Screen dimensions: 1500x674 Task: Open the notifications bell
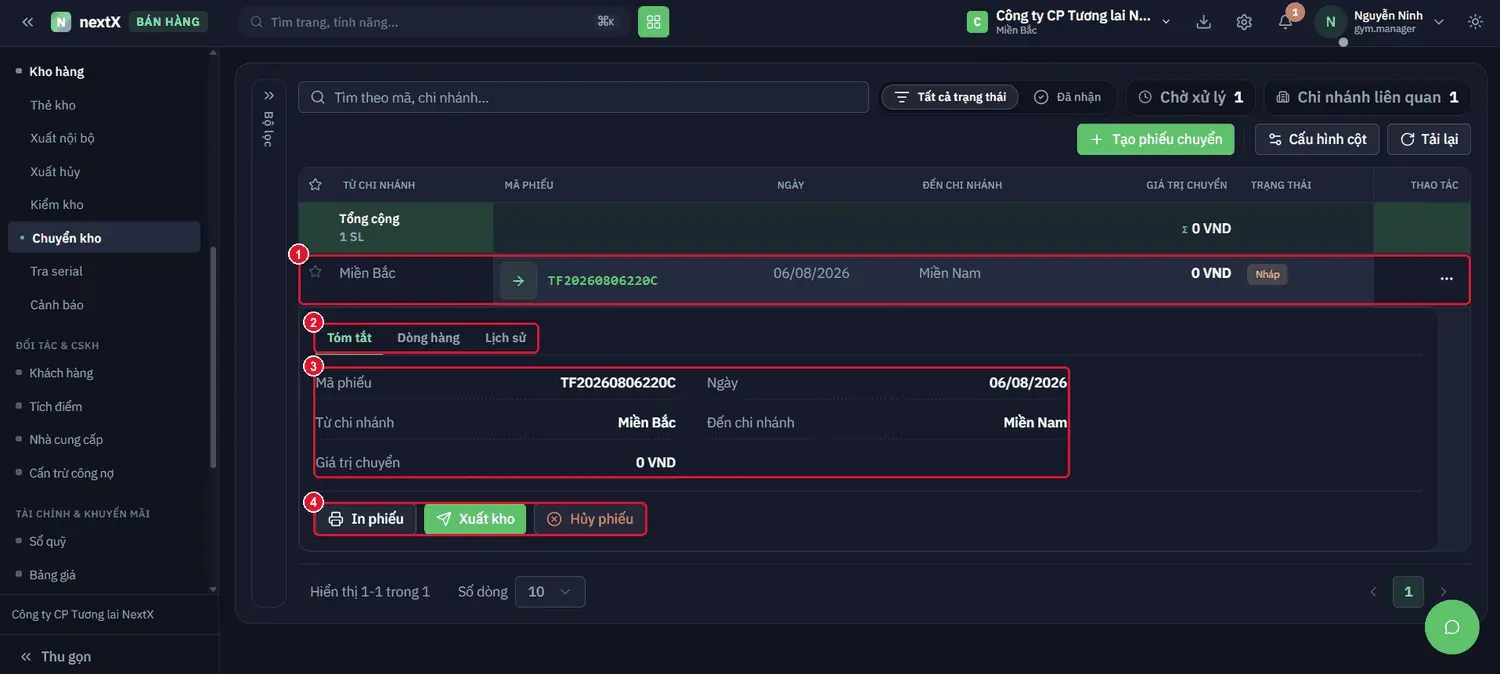tap(1286, 21)
